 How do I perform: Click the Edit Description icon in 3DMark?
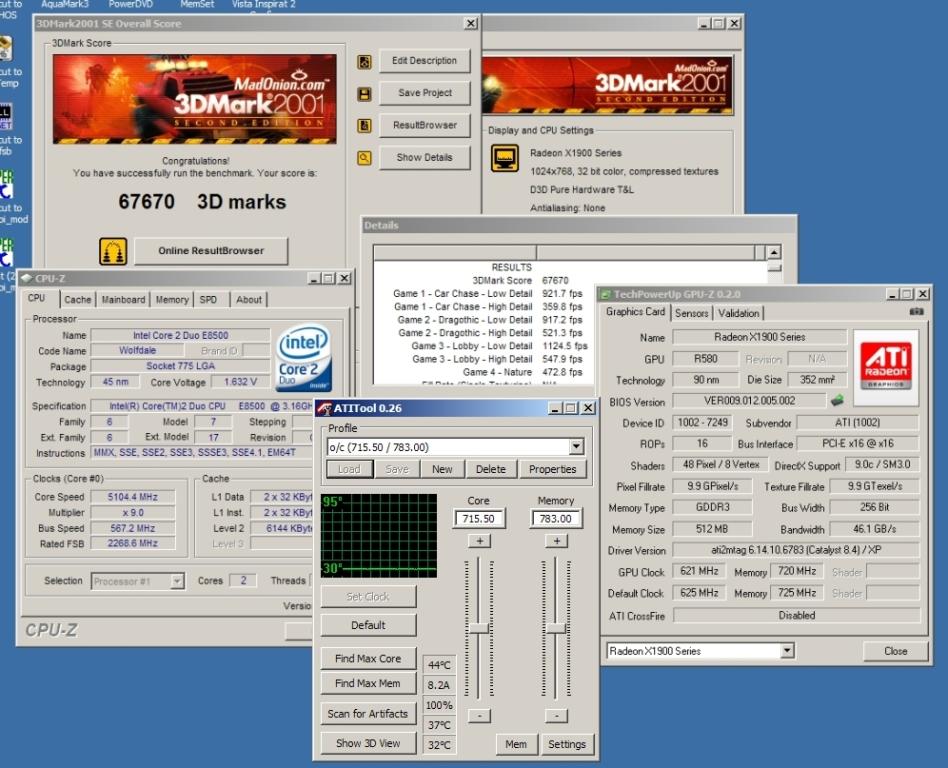(364, 62)
